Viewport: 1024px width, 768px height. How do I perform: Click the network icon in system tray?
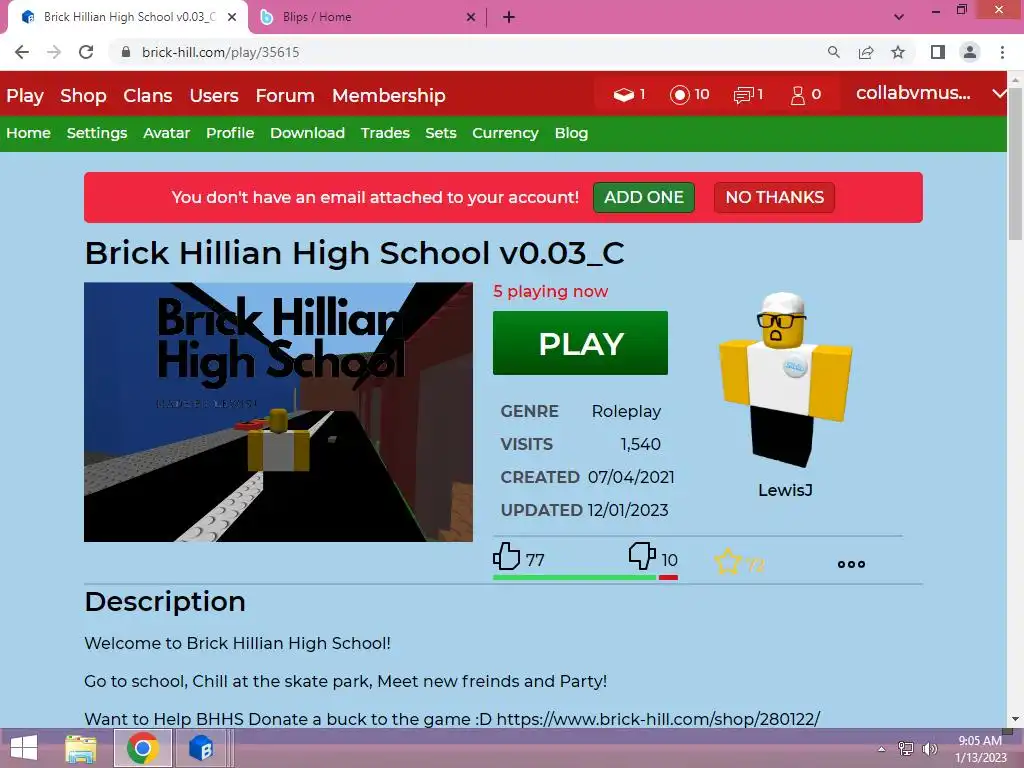[906, 749]
